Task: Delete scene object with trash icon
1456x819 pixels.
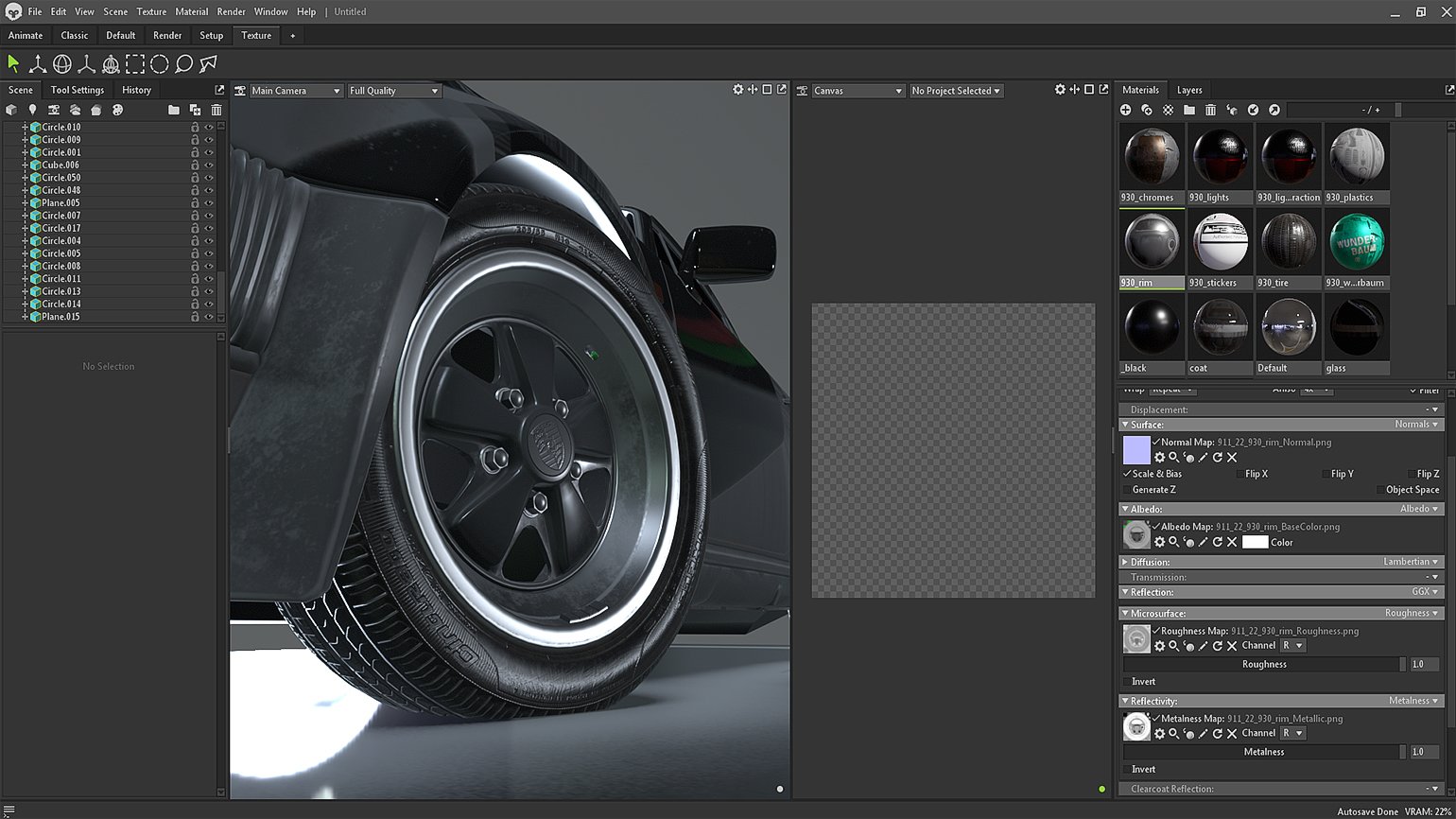Action: [x=217, y=110]
